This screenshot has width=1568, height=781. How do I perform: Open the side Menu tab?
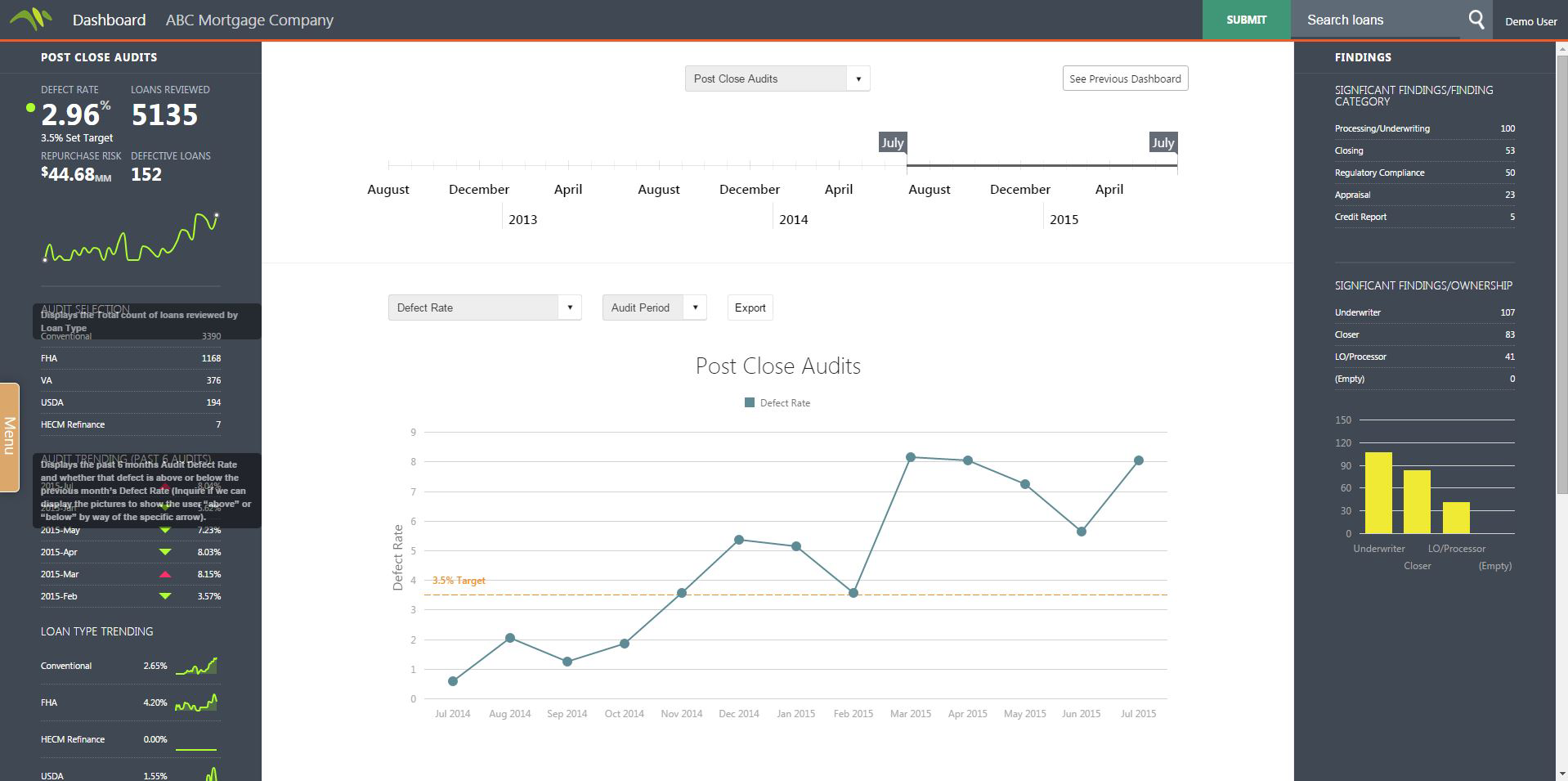coord(9,437)
